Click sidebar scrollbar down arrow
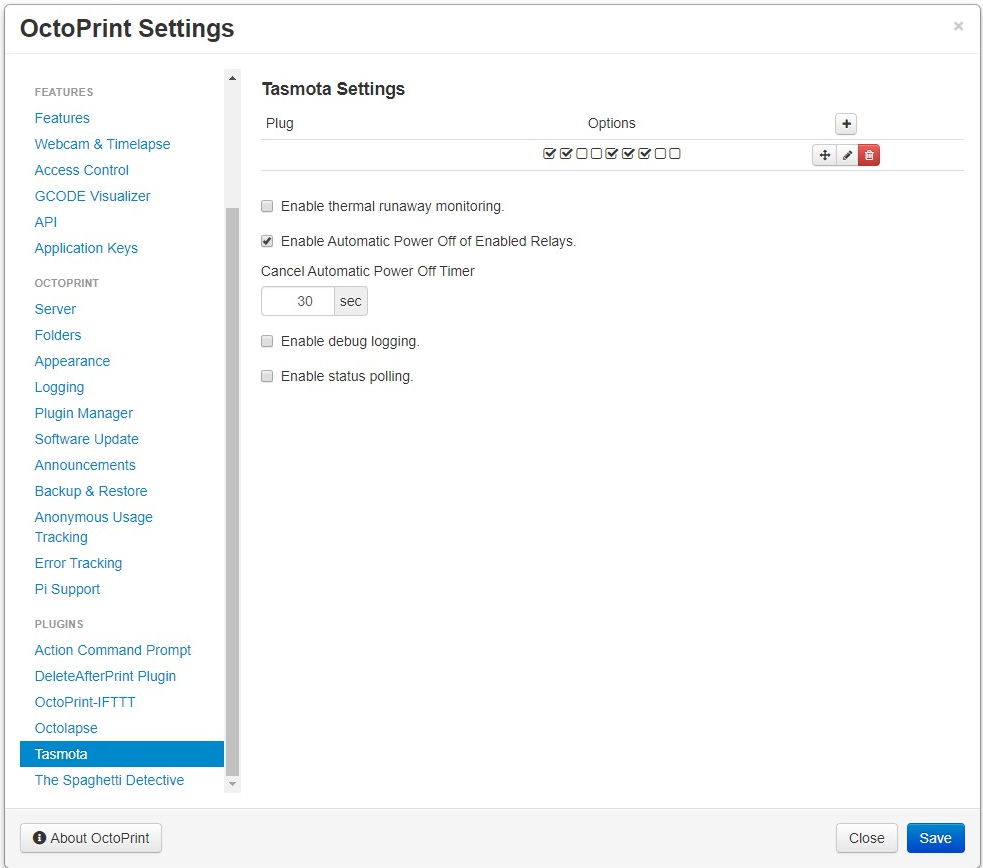 (233, 784)
